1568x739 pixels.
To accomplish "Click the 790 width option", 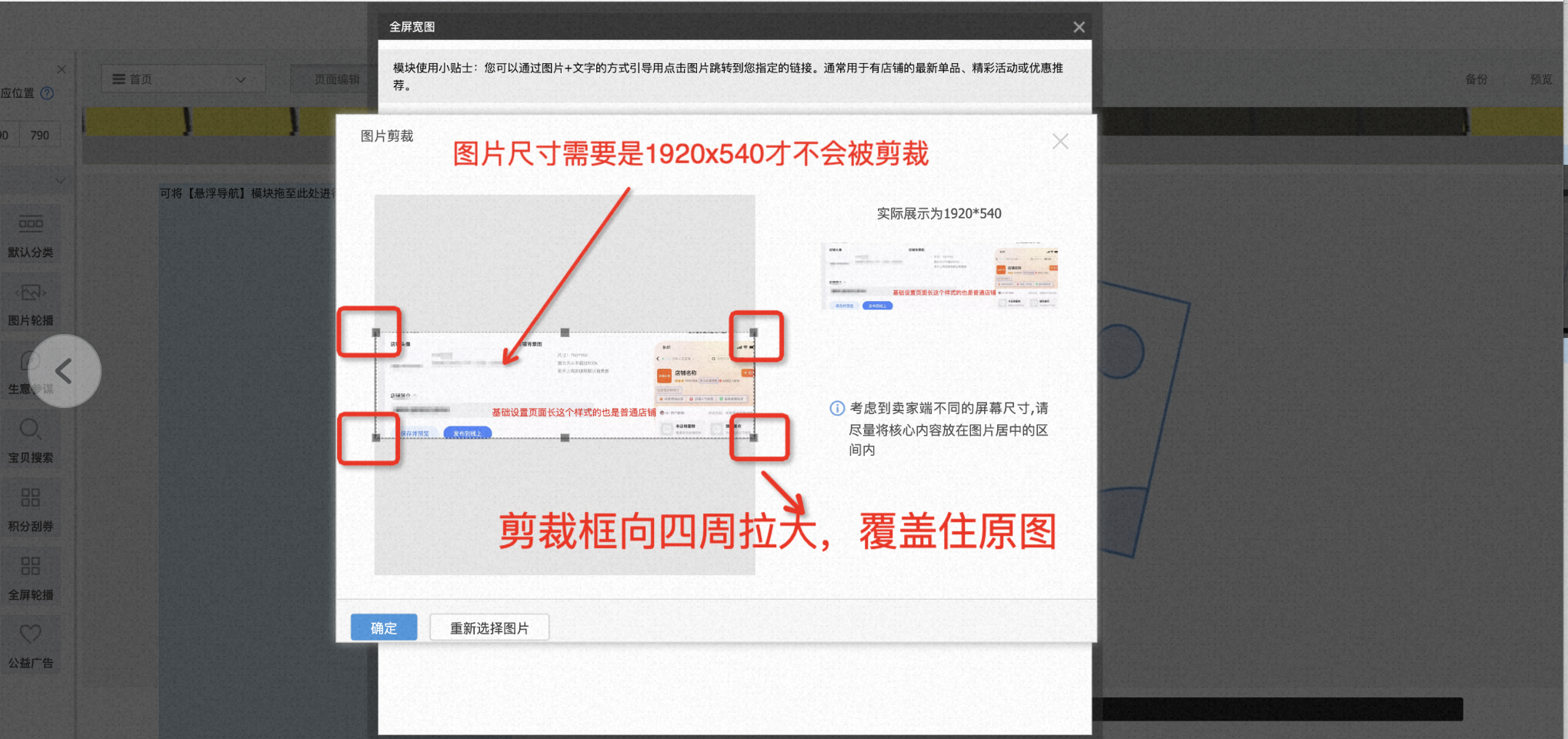I will coord(39,135).
